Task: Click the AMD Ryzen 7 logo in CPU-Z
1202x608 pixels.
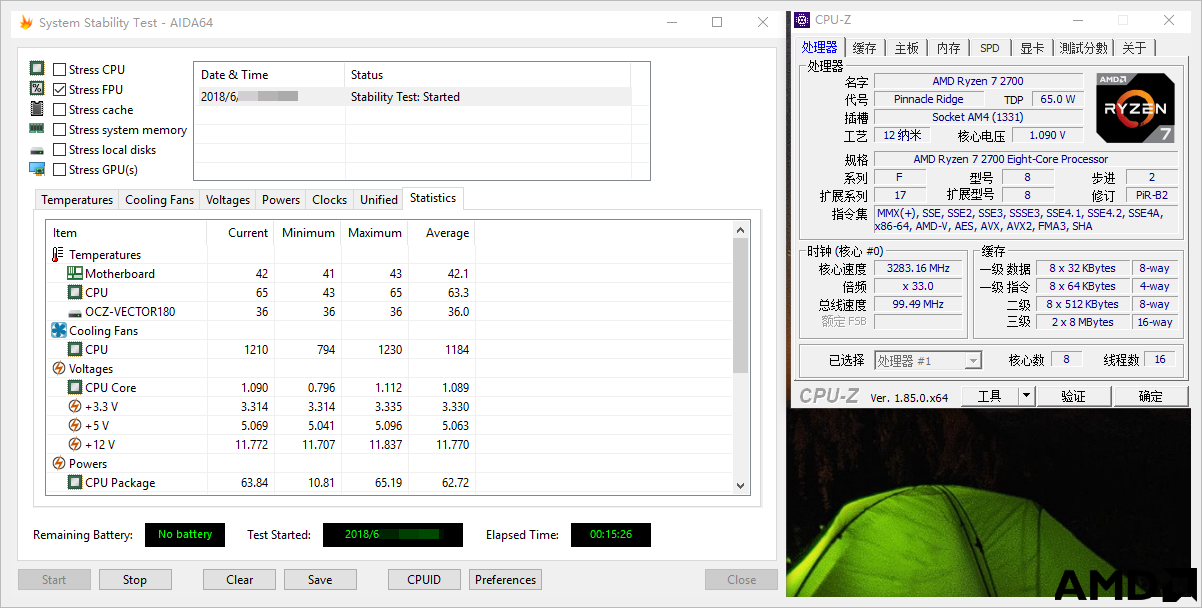Action: 1135,108
